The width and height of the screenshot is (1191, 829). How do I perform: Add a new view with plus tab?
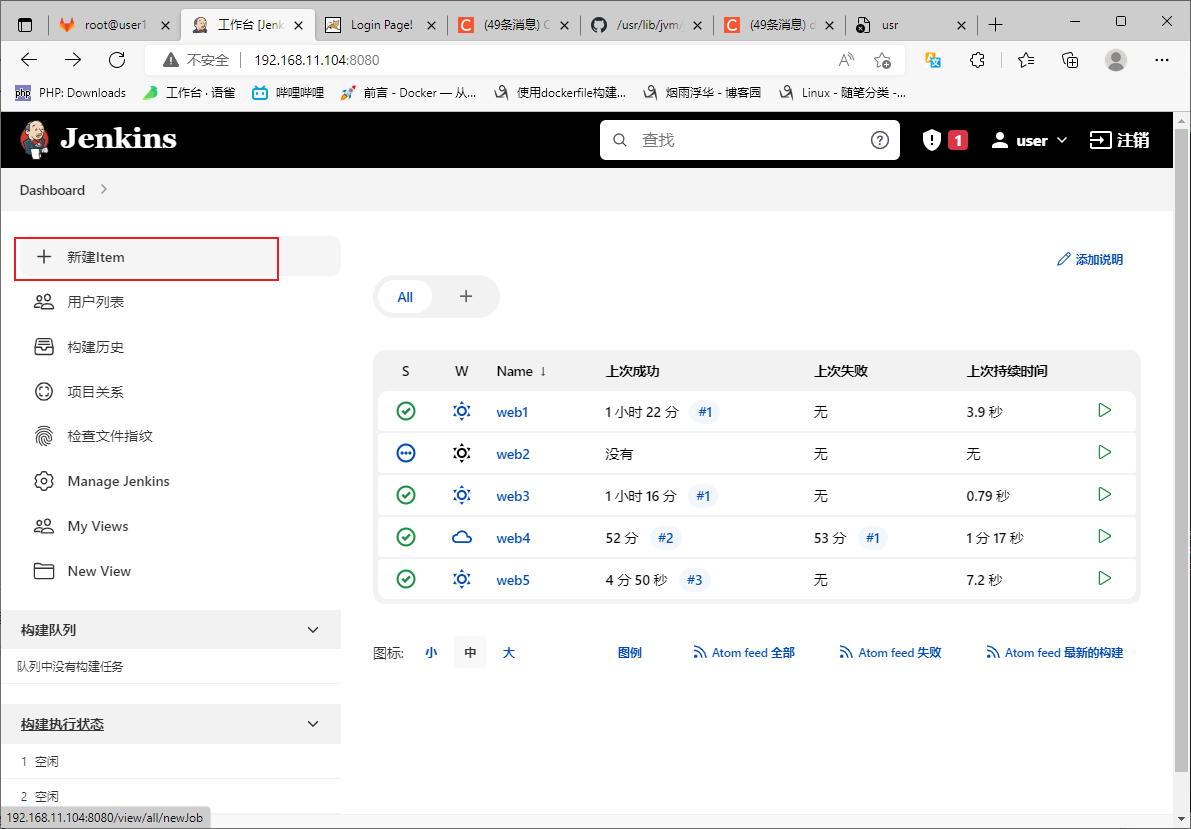tap(466, 296)
